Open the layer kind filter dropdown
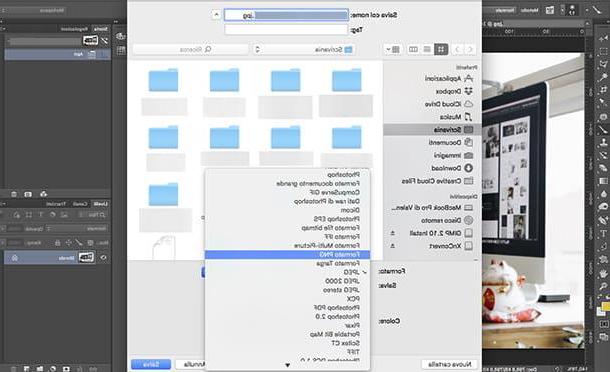Image resolution: width=610 pixels, height=372 pixels. [94, 215]
